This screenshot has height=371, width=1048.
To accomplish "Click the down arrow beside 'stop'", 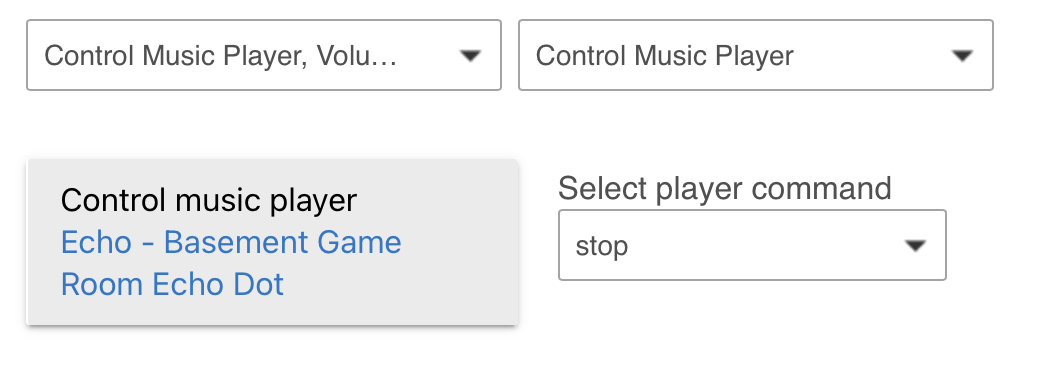I will pyautogui.click(x=915, y=245).
